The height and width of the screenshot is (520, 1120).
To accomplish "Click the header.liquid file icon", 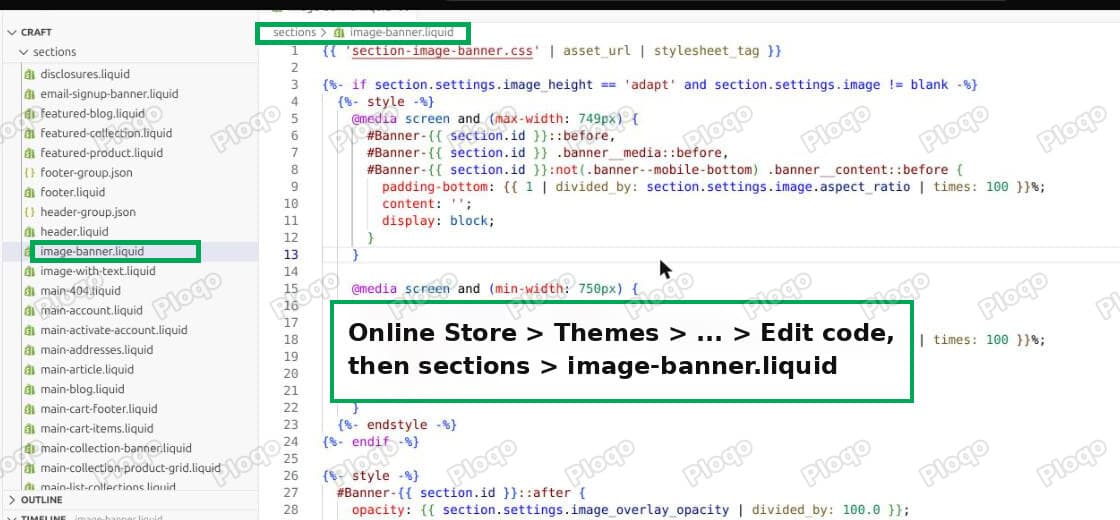I will pos(29,232).
